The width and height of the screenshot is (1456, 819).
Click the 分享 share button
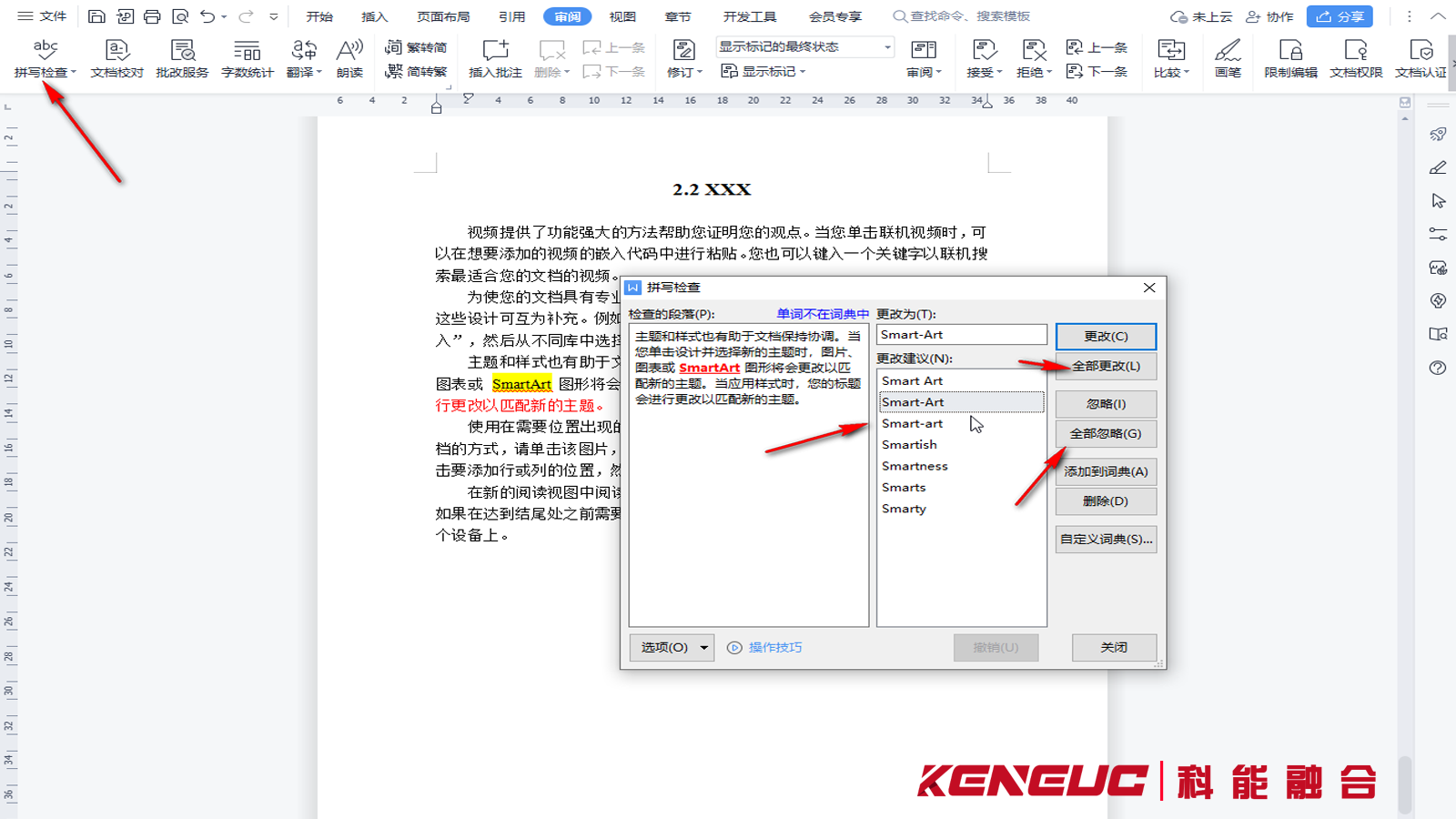(1340, 16)
